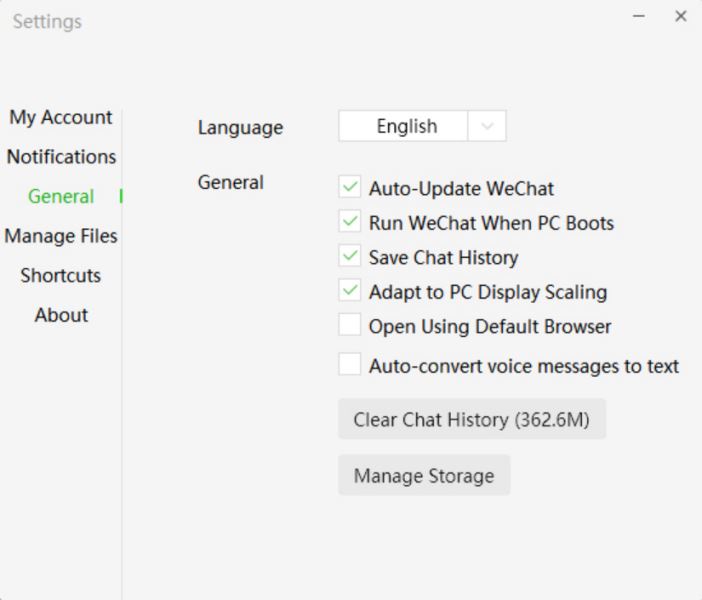Click the Settings window title text
702x600 pixels.
click(x=47, y=21)
